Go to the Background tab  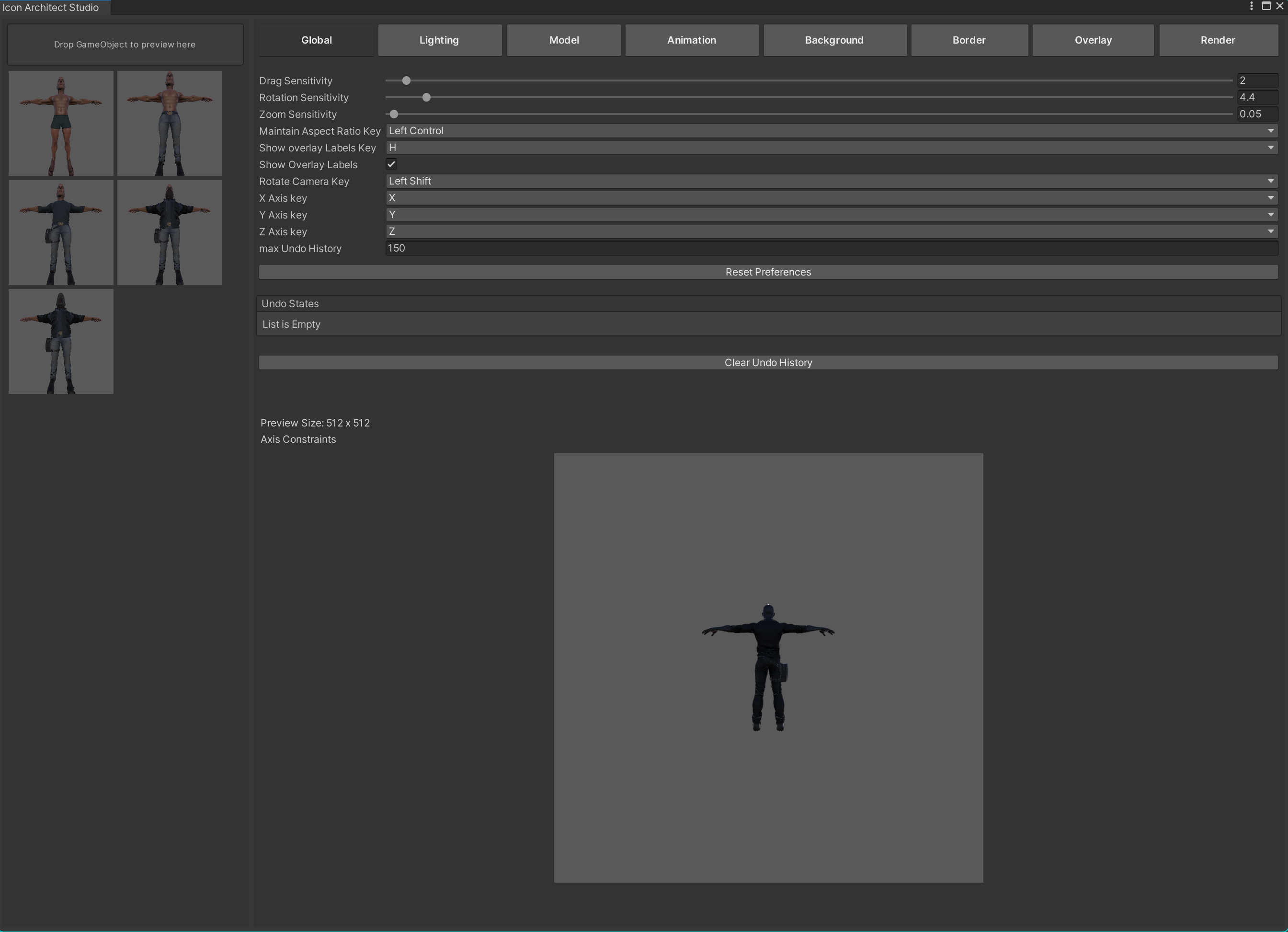click(833, 40)
